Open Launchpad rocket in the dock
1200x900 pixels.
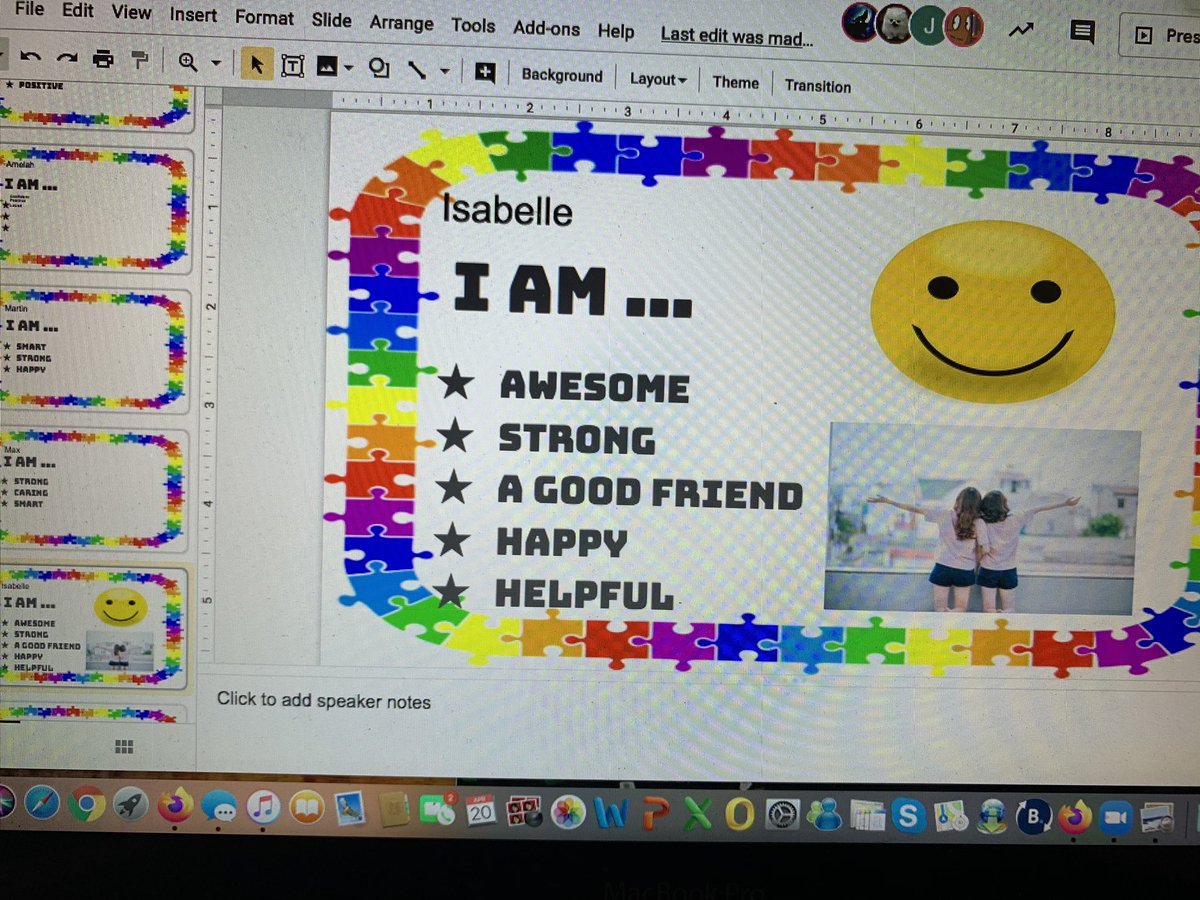tap(130, 805)
